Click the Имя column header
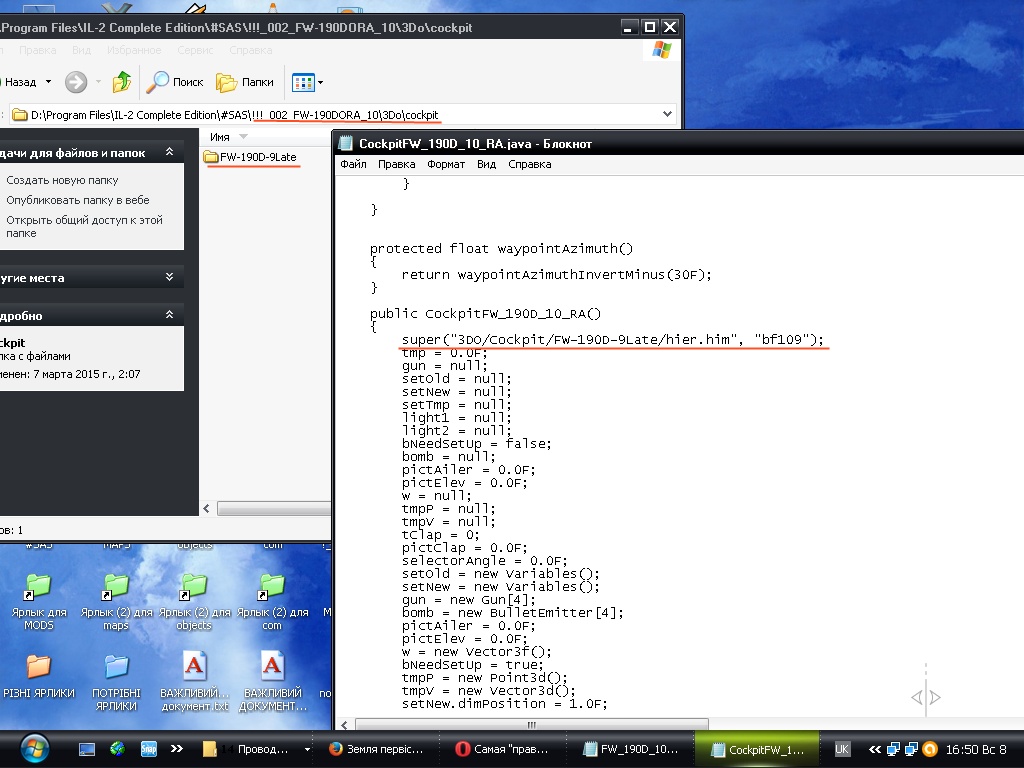This screenshot has height=768, width=1024. point(220,136)
